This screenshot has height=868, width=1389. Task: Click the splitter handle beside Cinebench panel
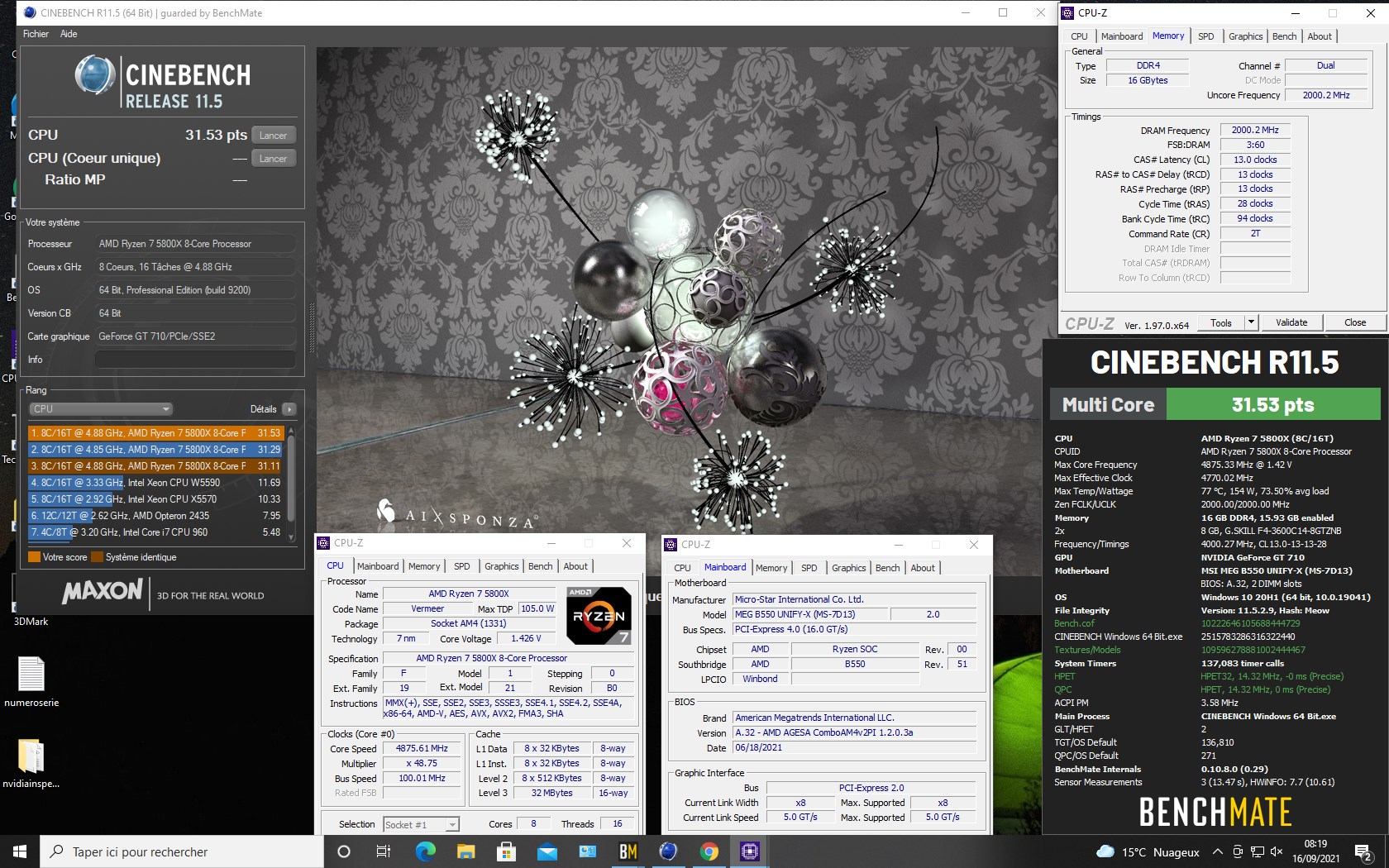point(312,327)
